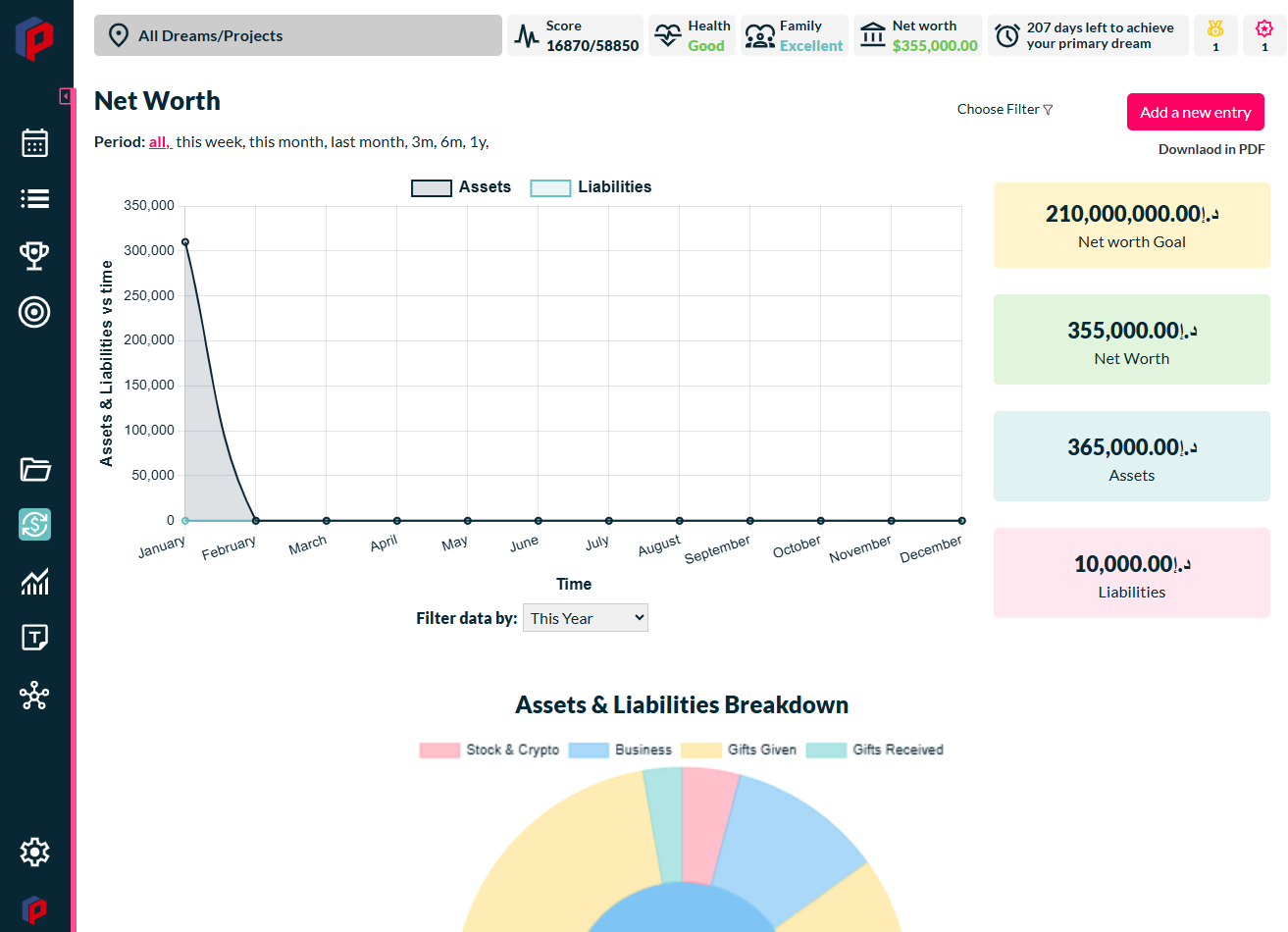Select the 3m period filter
Screen dimensions: 1288x932
[423, 142]
